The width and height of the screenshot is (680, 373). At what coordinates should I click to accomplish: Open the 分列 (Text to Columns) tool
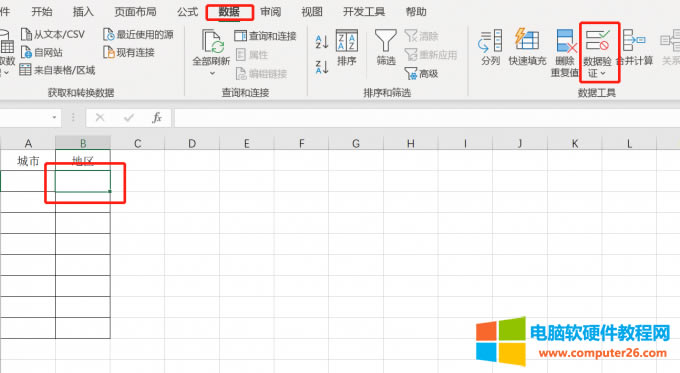click(490, 40)
